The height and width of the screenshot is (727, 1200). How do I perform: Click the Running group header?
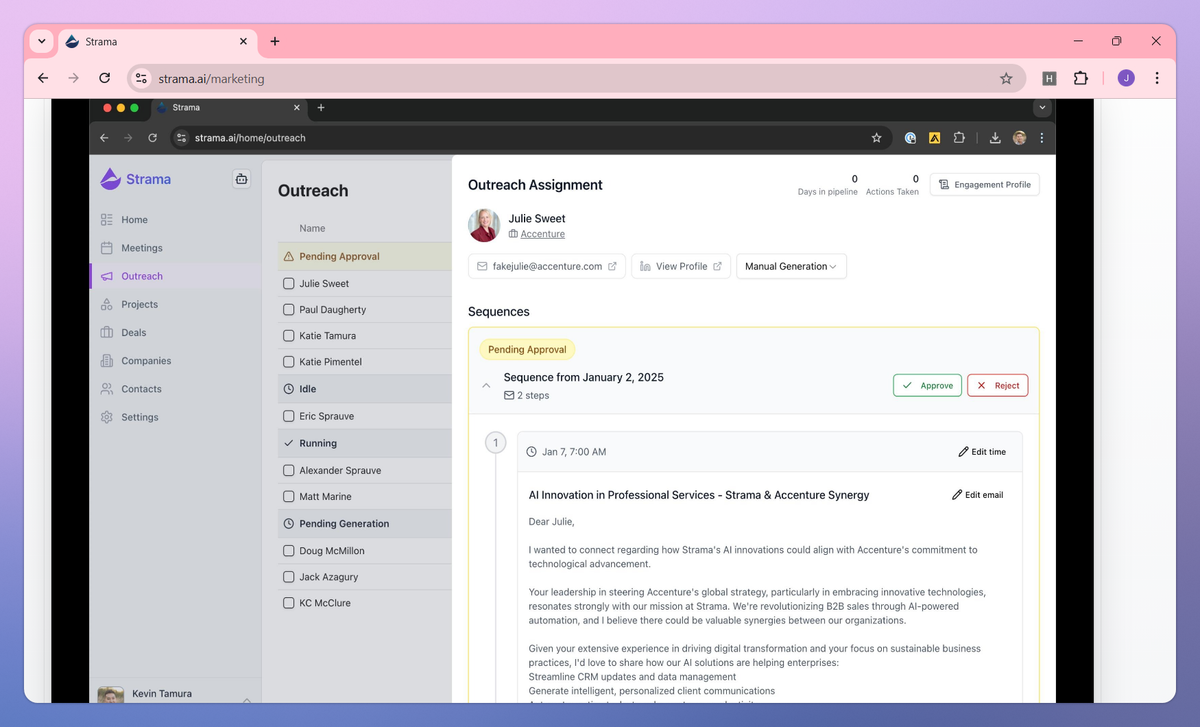pos(365,443)
